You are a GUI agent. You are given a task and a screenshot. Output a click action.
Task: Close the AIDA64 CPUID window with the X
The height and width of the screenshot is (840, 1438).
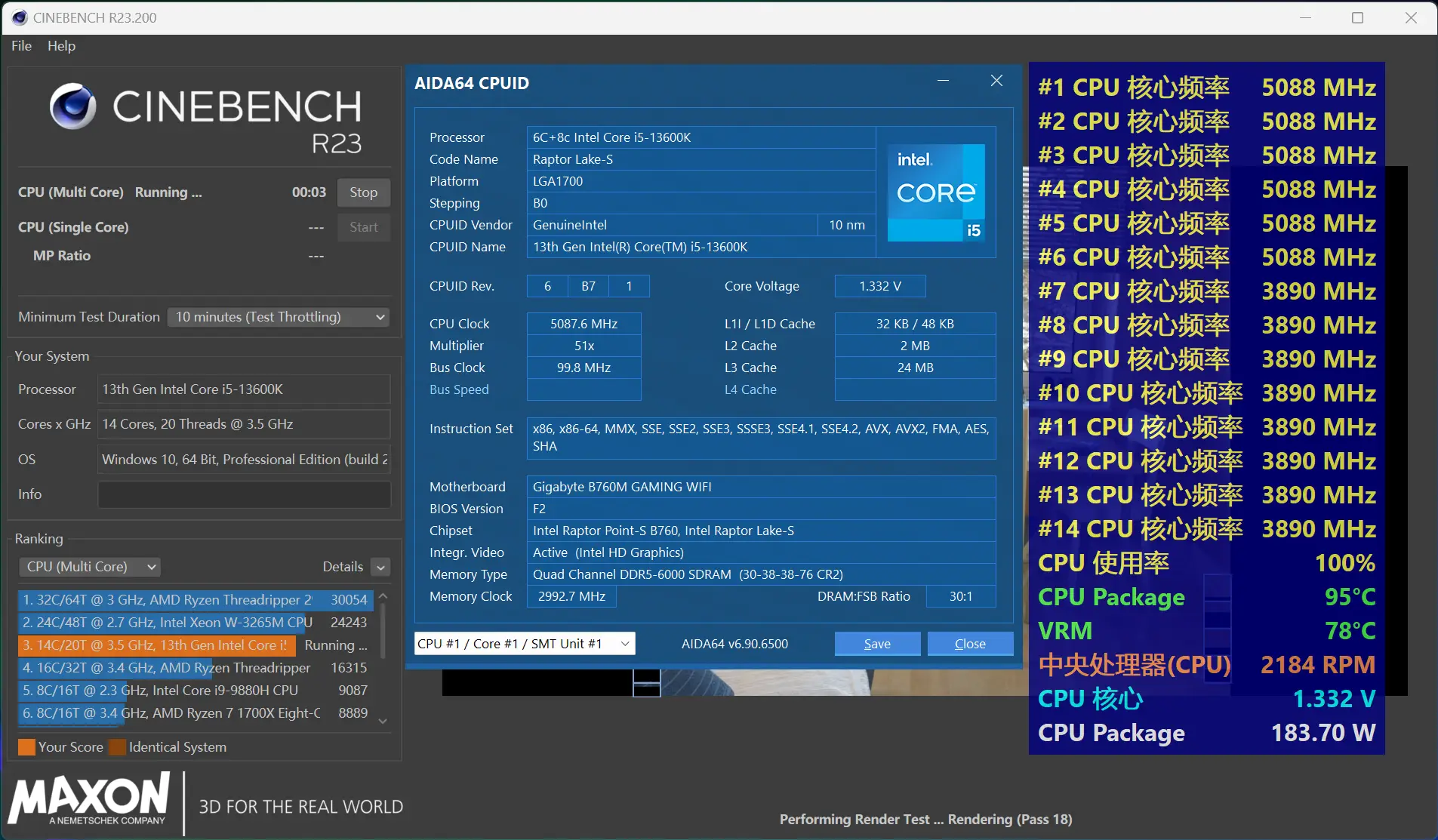[996, 81]
